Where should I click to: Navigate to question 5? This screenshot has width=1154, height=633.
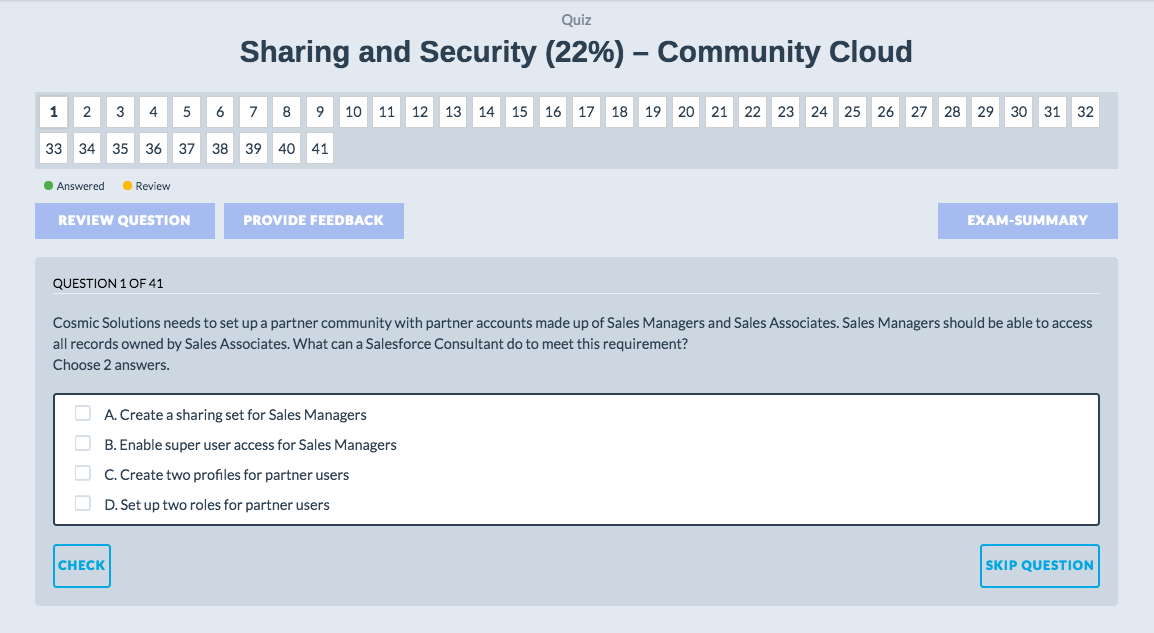187,112
